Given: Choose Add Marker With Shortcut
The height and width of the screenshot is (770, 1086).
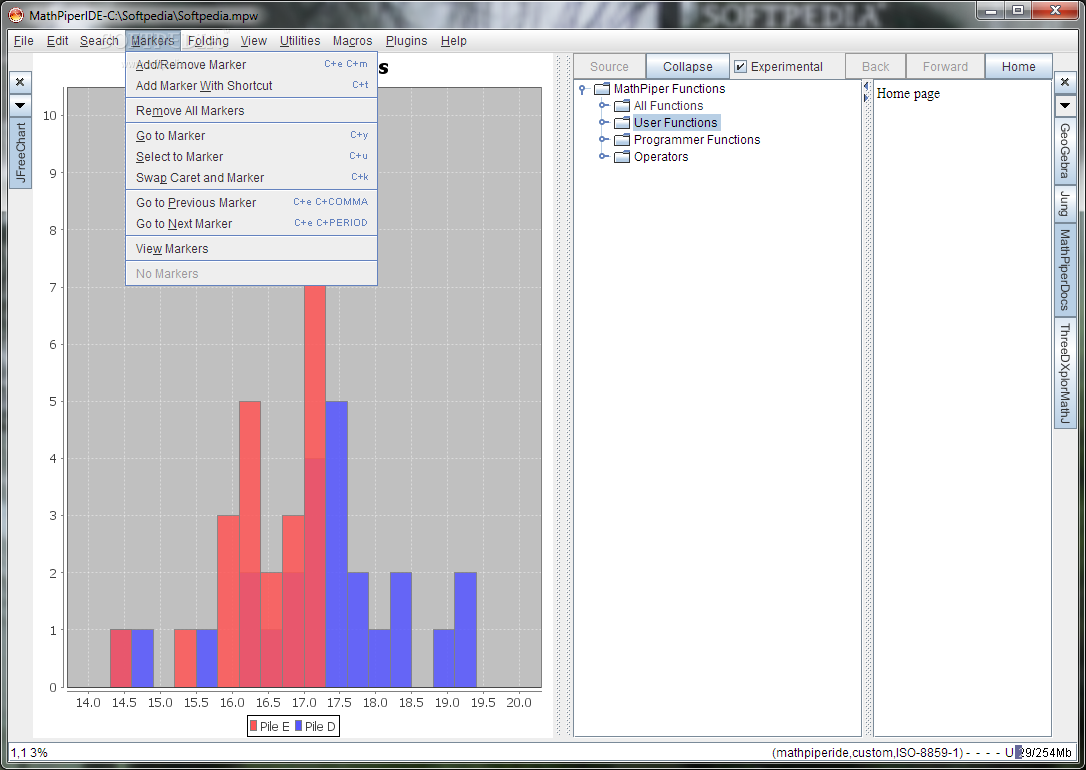Looking at the screenshot, I should click(251, 85).
